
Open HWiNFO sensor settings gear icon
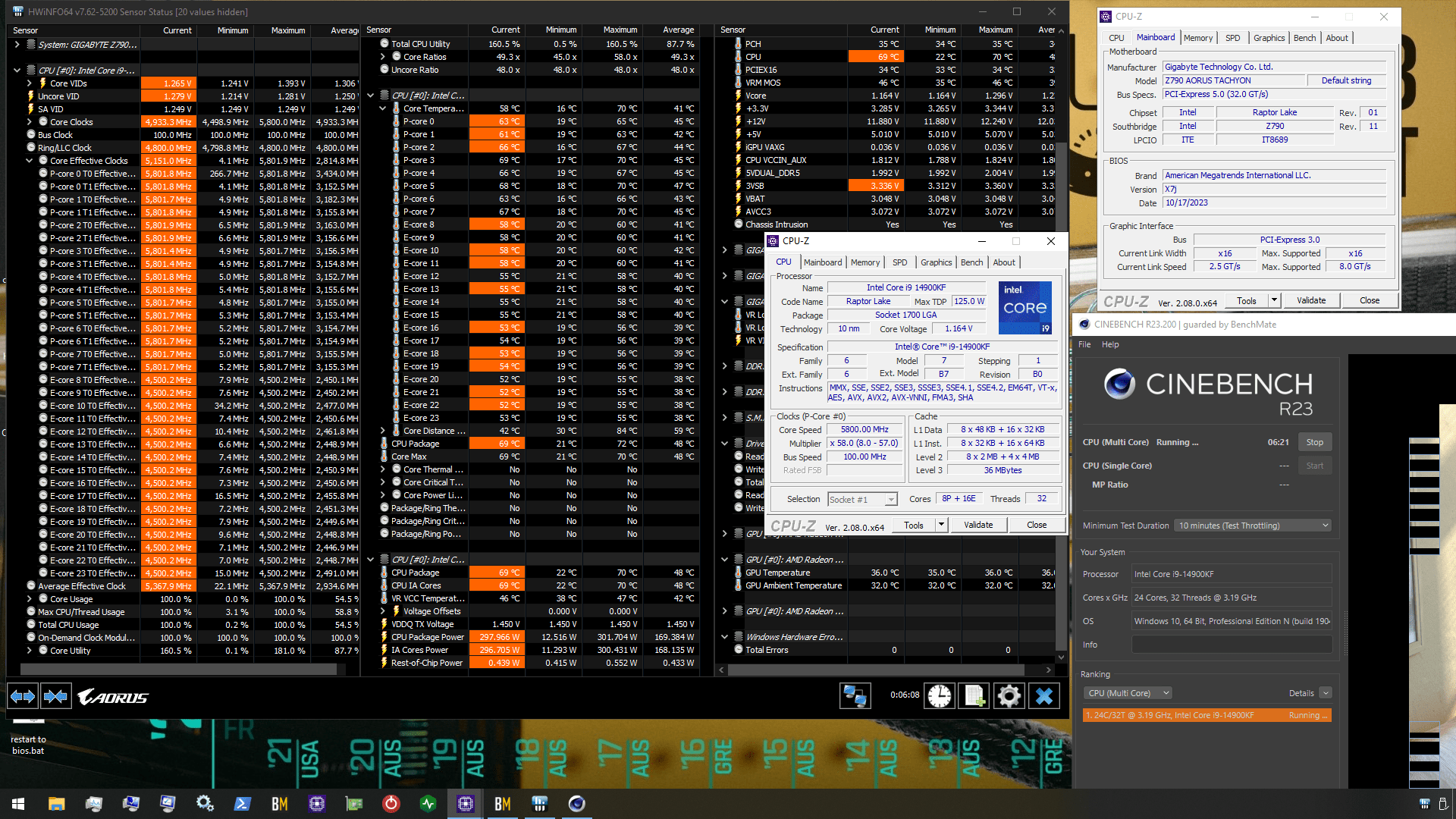[1009, 696]
